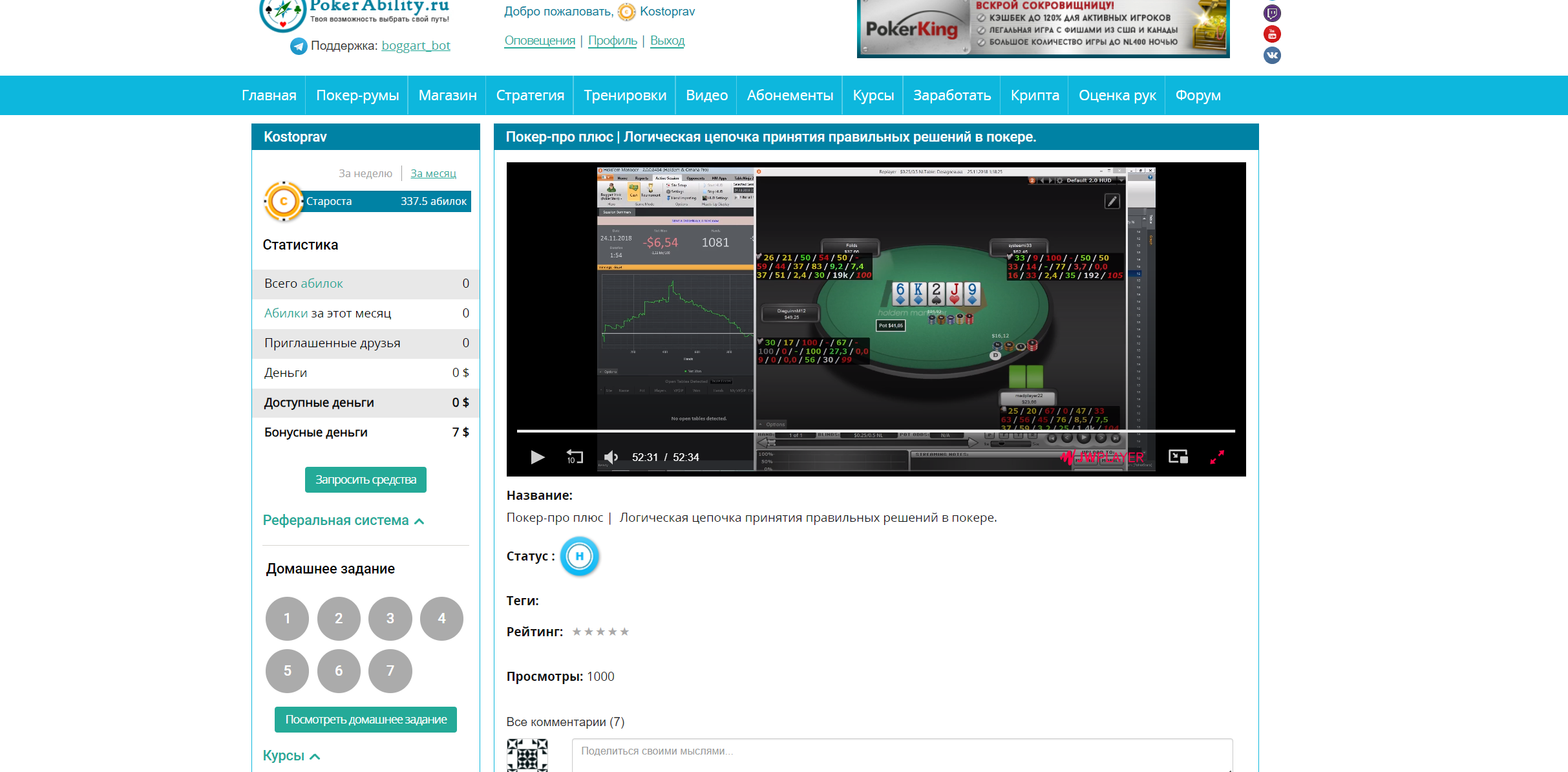This screenshot has height=772, width=1568.
Task: Open homework task number 2
Action: click(x=339, y=619)
